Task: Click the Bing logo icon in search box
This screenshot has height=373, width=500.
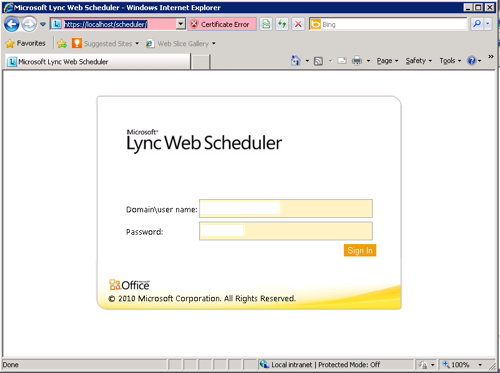Action: tap(315, 24)
